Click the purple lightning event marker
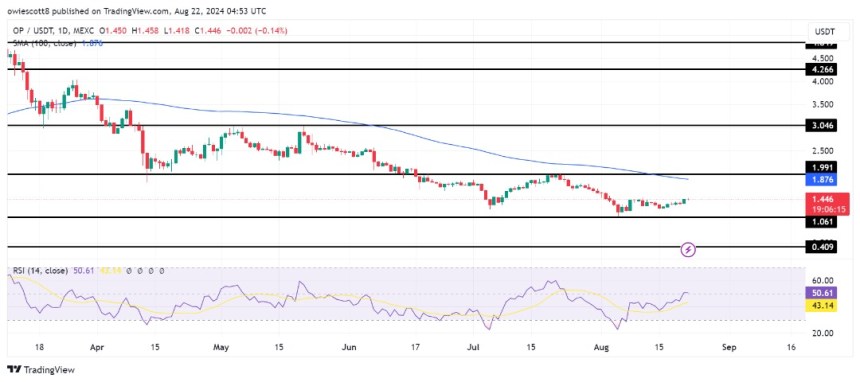This screenshot has width=860, height=382. point(688,250)
